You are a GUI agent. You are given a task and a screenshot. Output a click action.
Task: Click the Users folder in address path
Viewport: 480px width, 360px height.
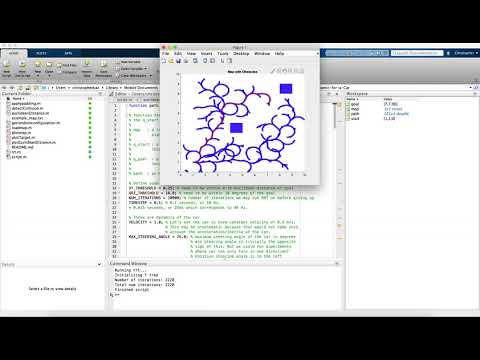[x=61, y=88]
